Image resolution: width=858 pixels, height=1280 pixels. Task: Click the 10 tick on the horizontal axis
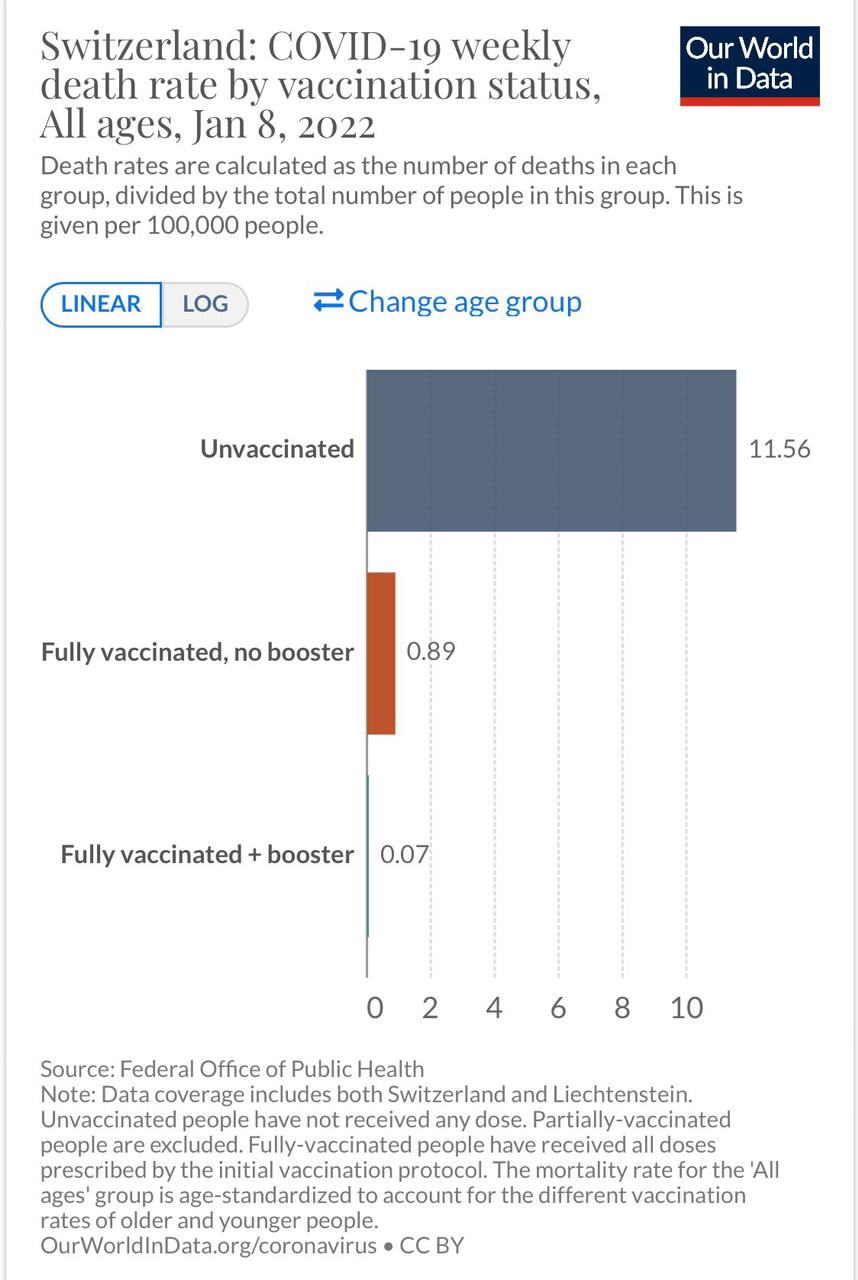click(687, 1007)
